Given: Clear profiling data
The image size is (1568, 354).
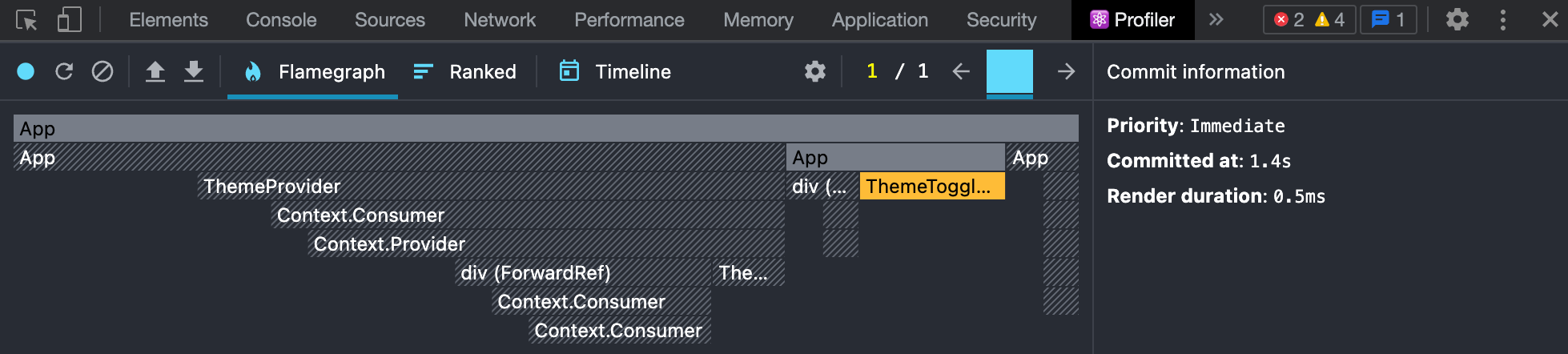Looking at the screenshot, I should tap(103, 72).
